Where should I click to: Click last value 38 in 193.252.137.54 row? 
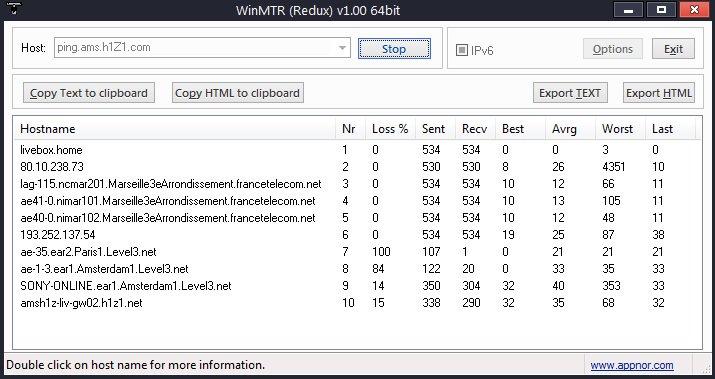point(658,234)
